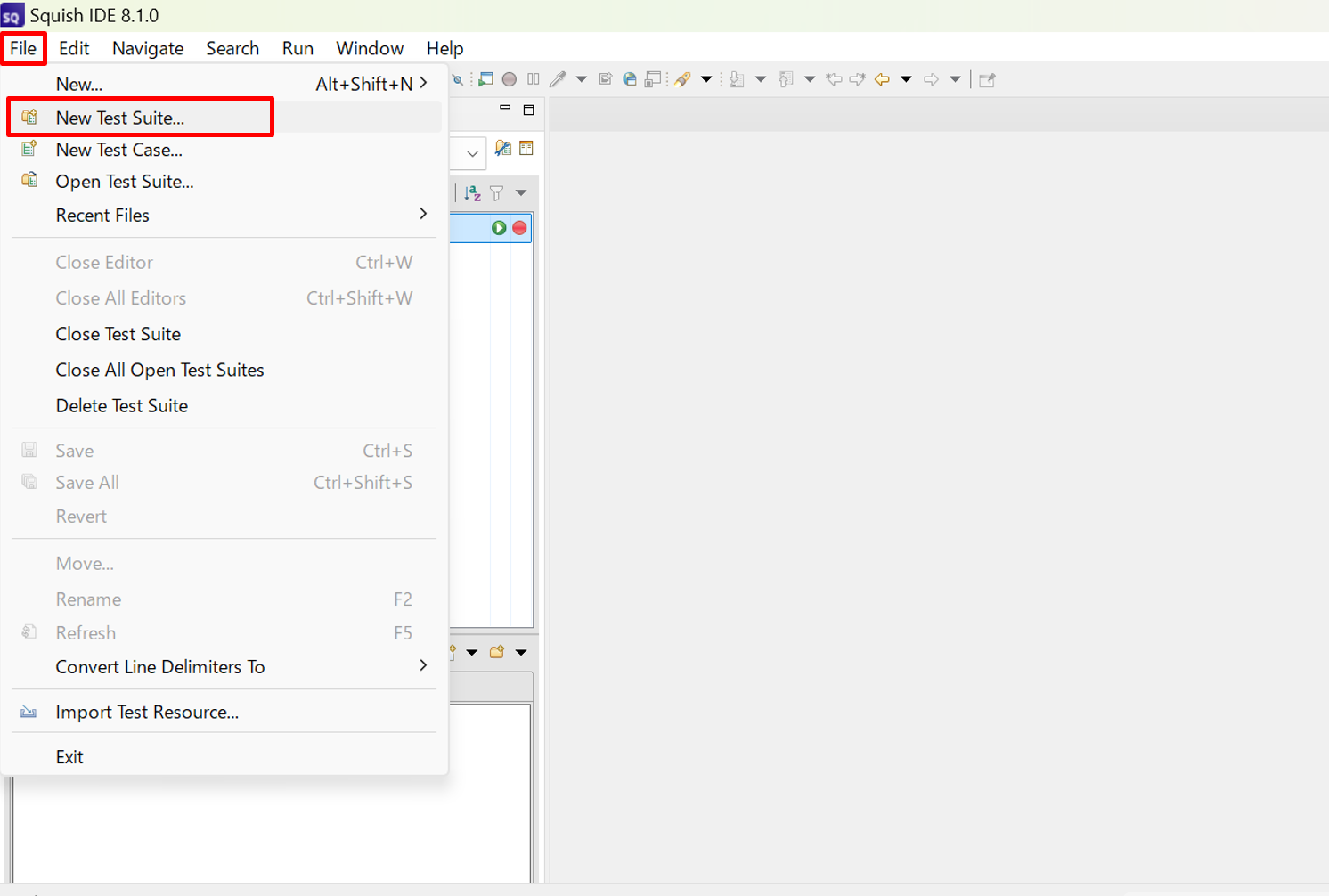Click the gray record circle in toolbar

(510, 79)
